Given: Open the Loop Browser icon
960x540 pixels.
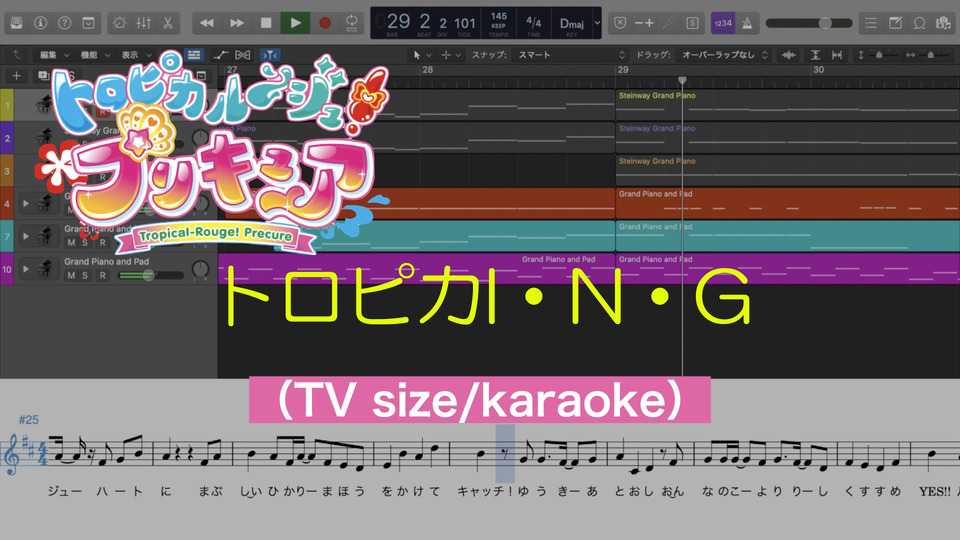Looking at the screenshot, I should [919, 23].
